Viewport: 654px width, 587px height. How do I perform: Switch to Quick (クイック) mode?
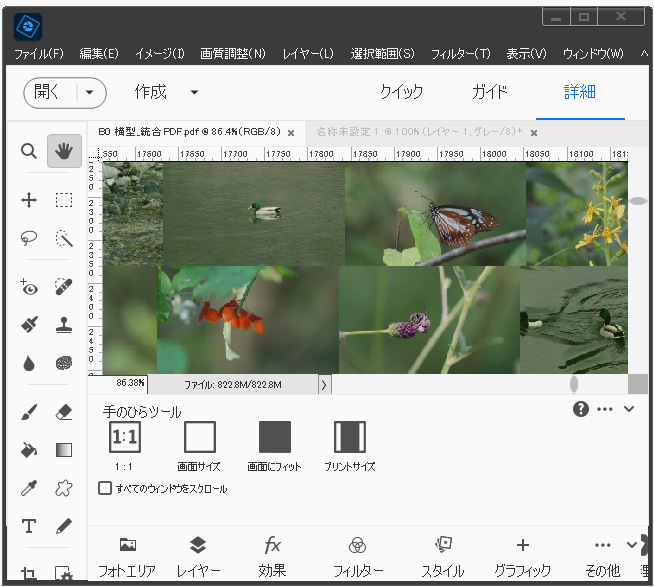tap(402, 92)
